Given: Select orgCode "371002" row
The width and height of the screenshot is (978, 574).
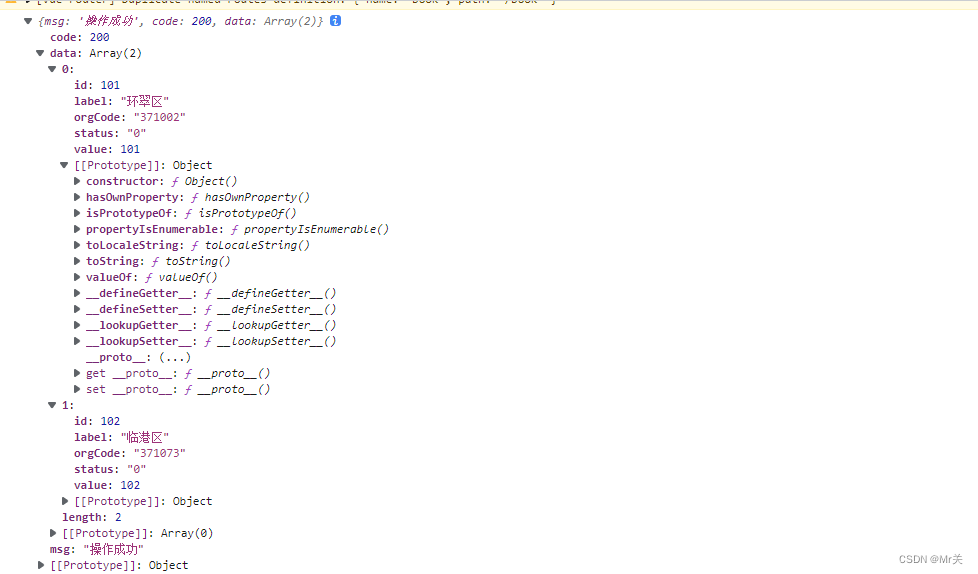Looking at the screenshot, I should click(x=130, y=117).
